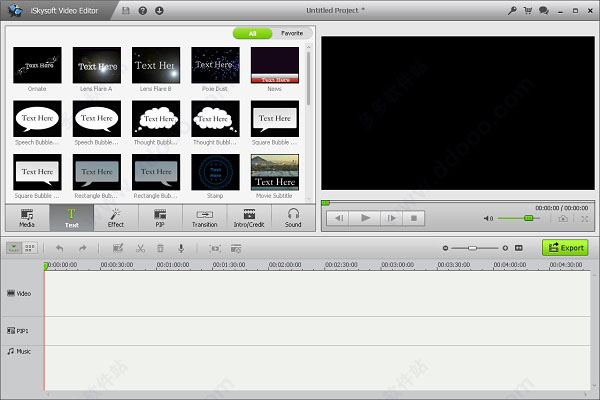Open the help question mark icon
Image resolution: width=600 pixels, height=400 pixels.
143,11
